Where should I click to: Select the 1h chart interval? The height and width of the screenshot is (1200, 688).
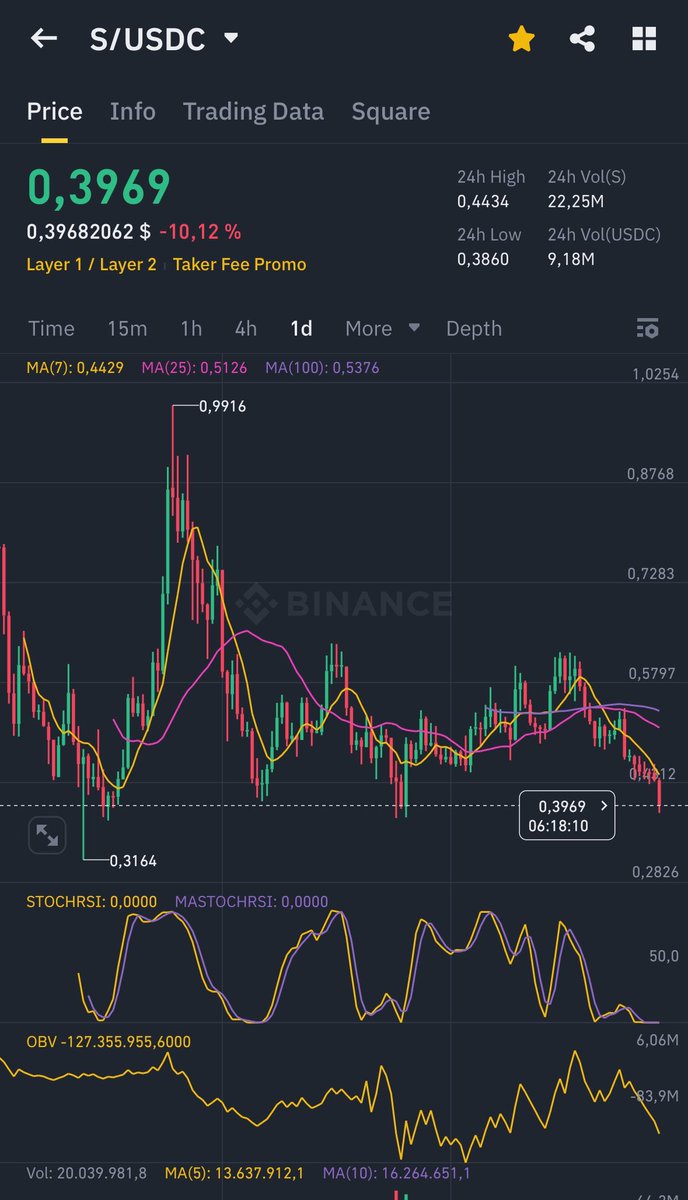click(x=191, y=328)
